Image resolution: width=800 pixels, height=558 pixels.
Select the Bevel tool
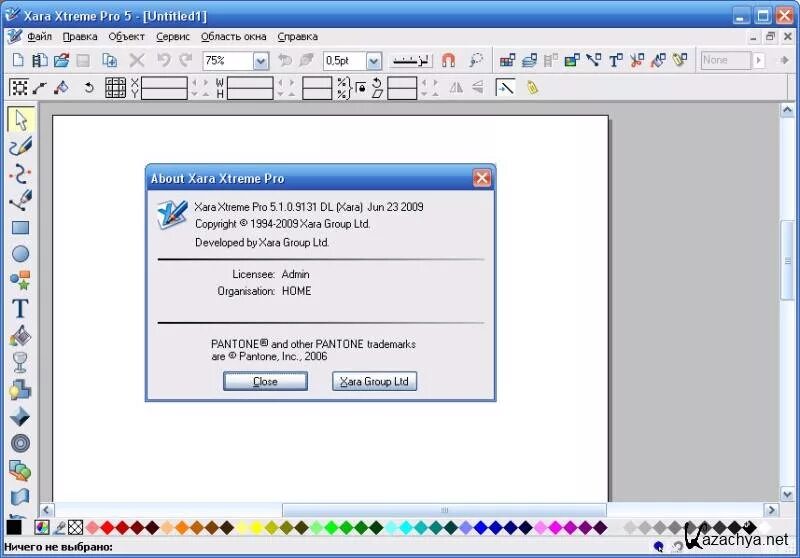[20, 417]
